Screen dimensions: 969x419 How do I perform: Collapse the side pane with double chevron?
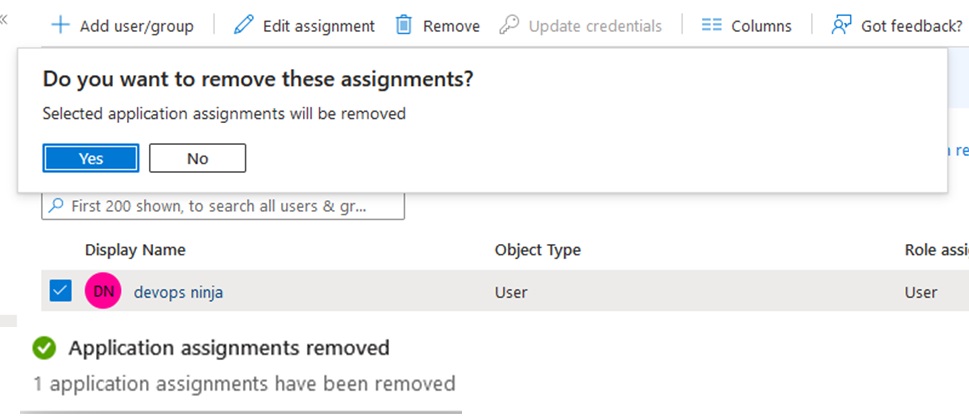point(4,20)
